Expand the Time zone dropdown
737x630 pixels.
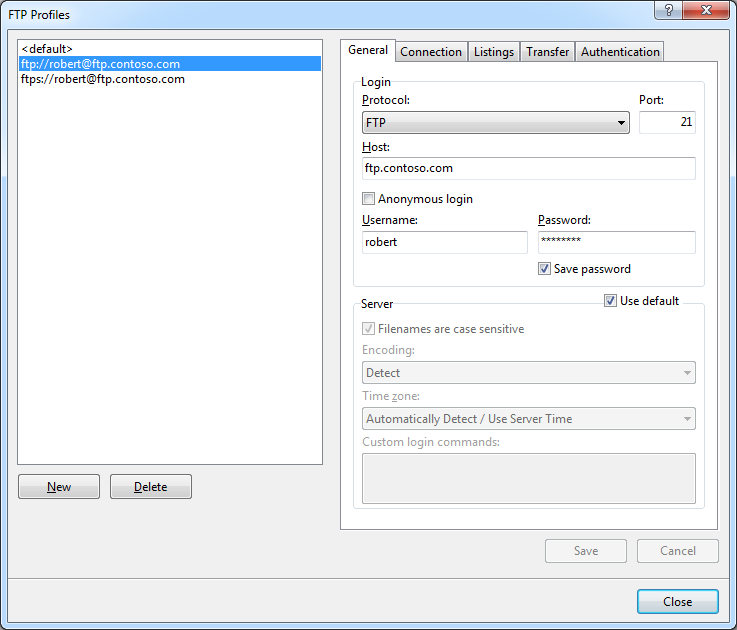[528, 419]
